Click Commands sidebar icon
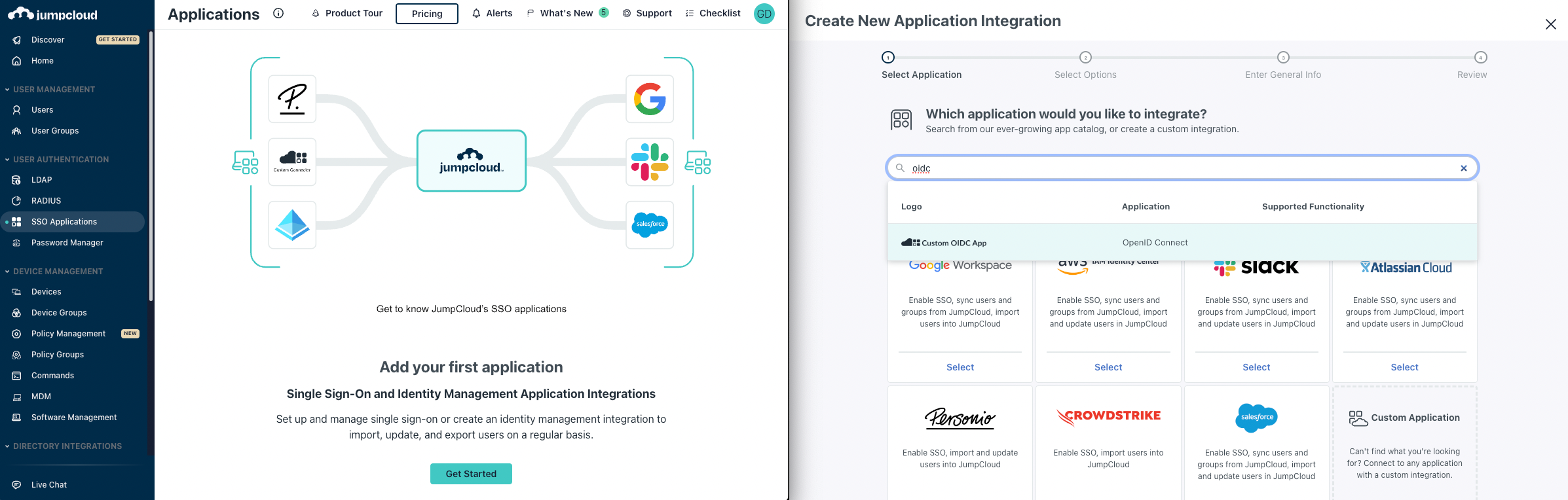The image size is (1568, 500). [17, 376]
